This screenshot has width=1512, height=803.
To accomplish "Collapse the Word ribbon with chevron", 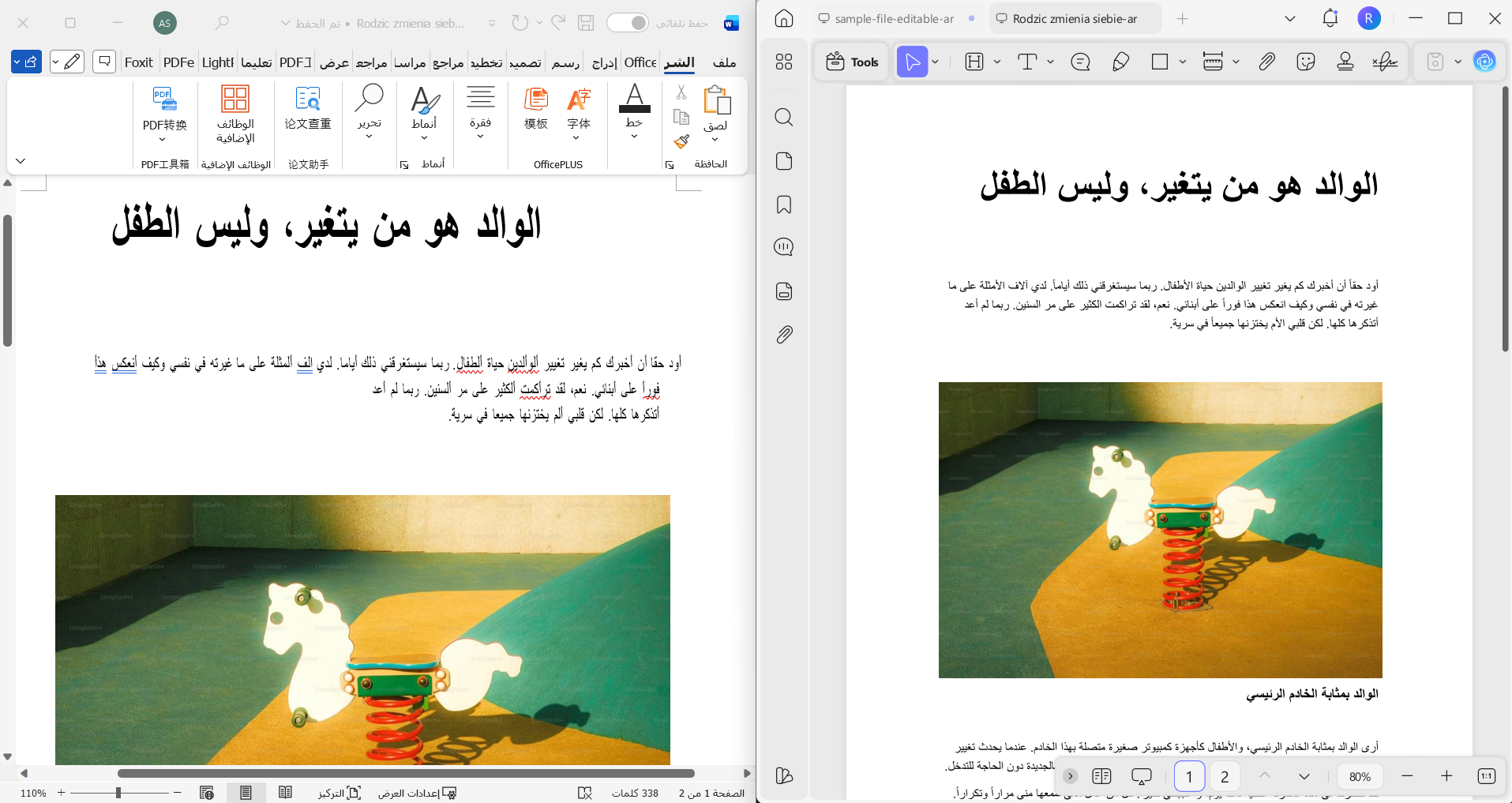I will pyautogui.click(x=21, y=161).
